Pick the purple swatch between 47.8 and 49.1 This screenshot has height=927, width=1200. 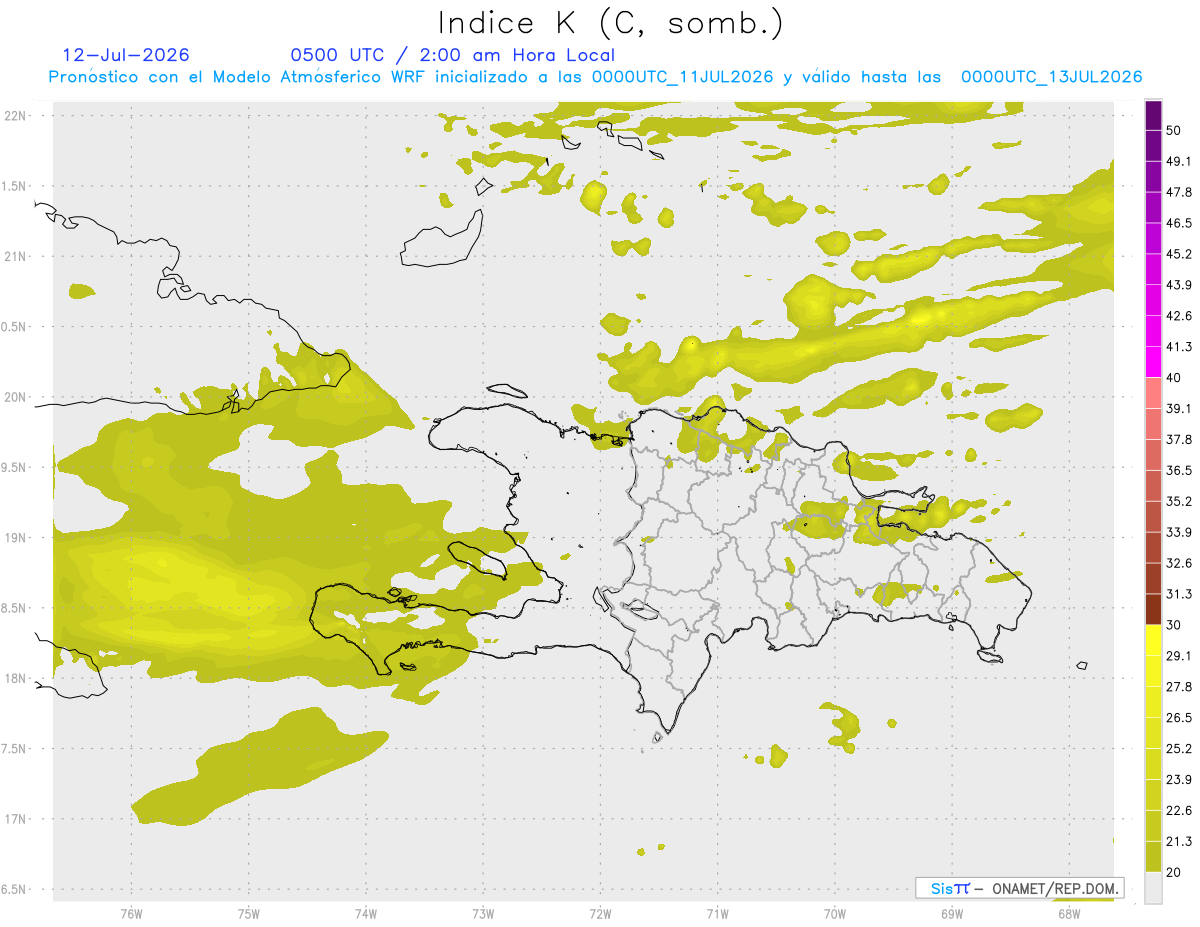tap(1154, 176)
